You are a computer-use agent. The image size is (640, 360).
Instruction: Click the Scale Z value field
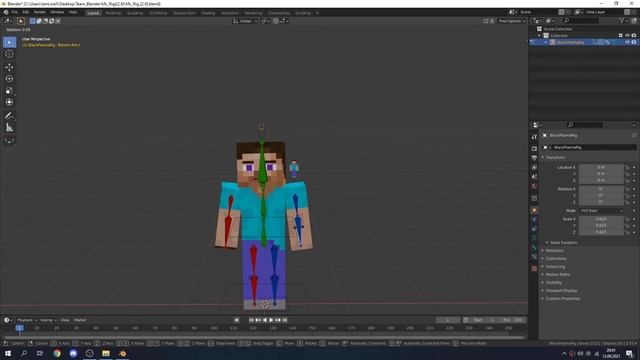pyautogui.click(x=601, y=232)
